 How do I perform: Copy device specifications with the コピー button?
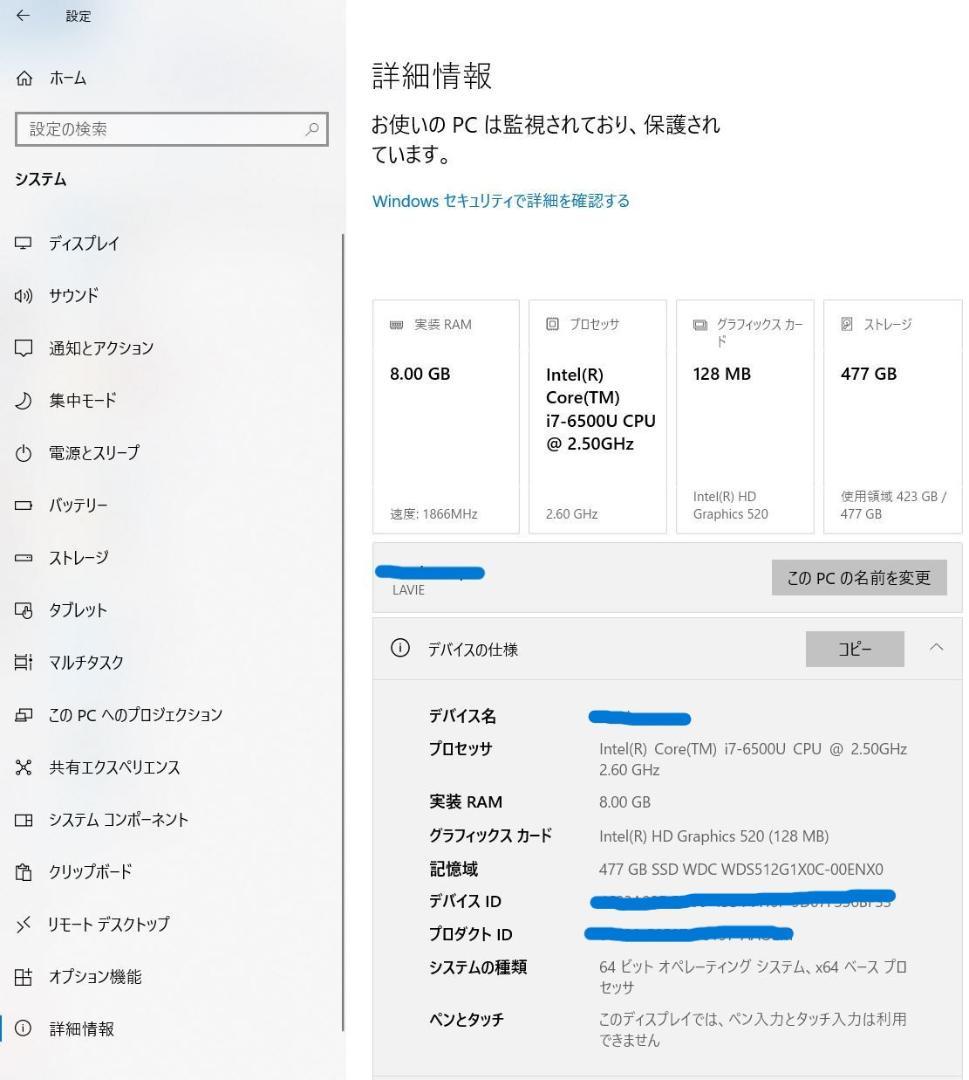[854, 648]
